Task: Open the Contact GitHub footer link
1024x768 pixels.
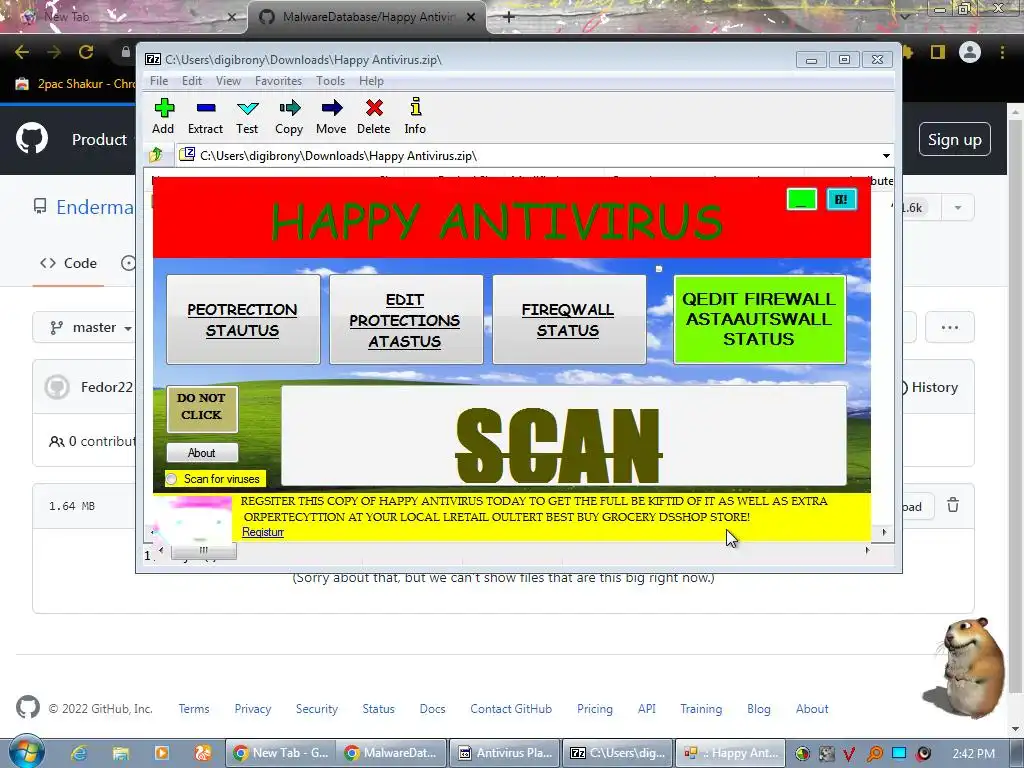Action: (511, 709)
